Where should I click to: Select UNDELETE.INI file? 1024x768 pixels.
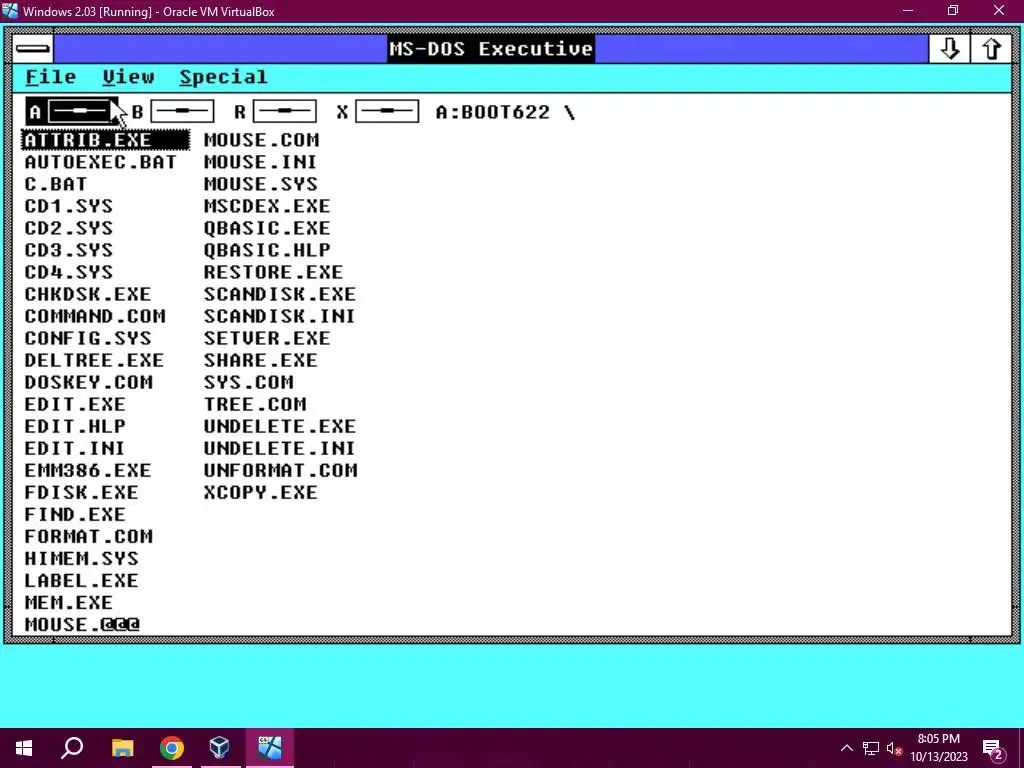coord(280,449)
